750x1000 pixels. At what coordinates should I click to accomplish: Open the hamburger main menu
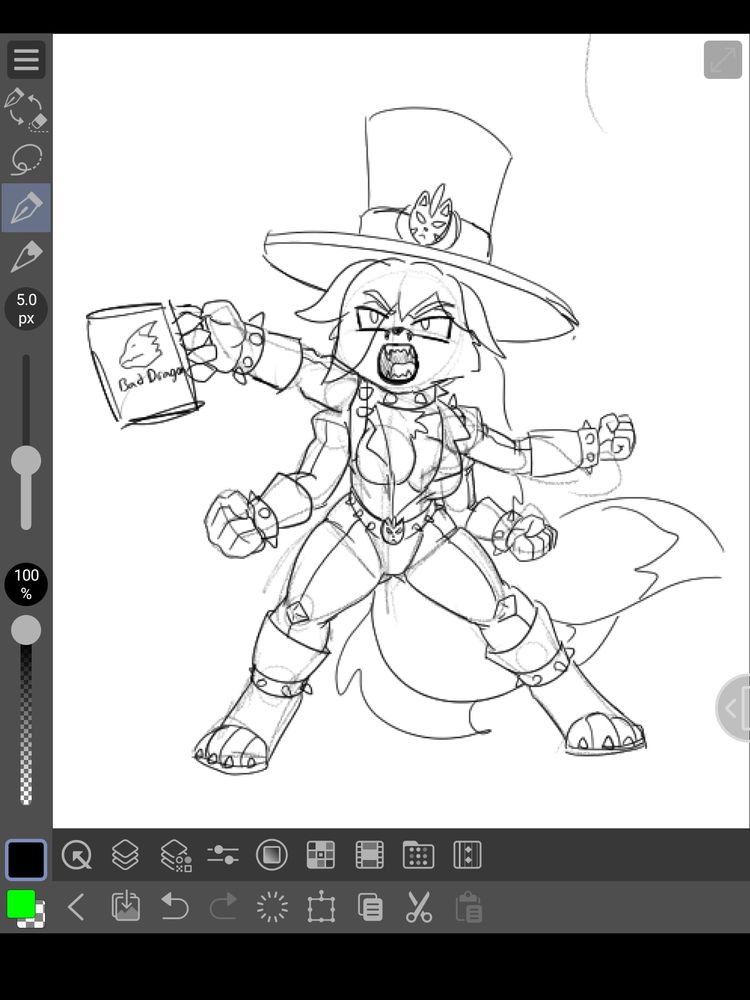pyautogui.click(x=26, y=59)
